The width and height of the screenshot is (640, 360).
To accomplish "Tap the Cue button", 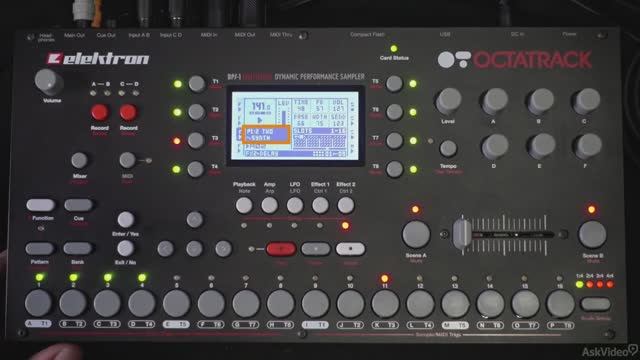I will tap(78, 205).
